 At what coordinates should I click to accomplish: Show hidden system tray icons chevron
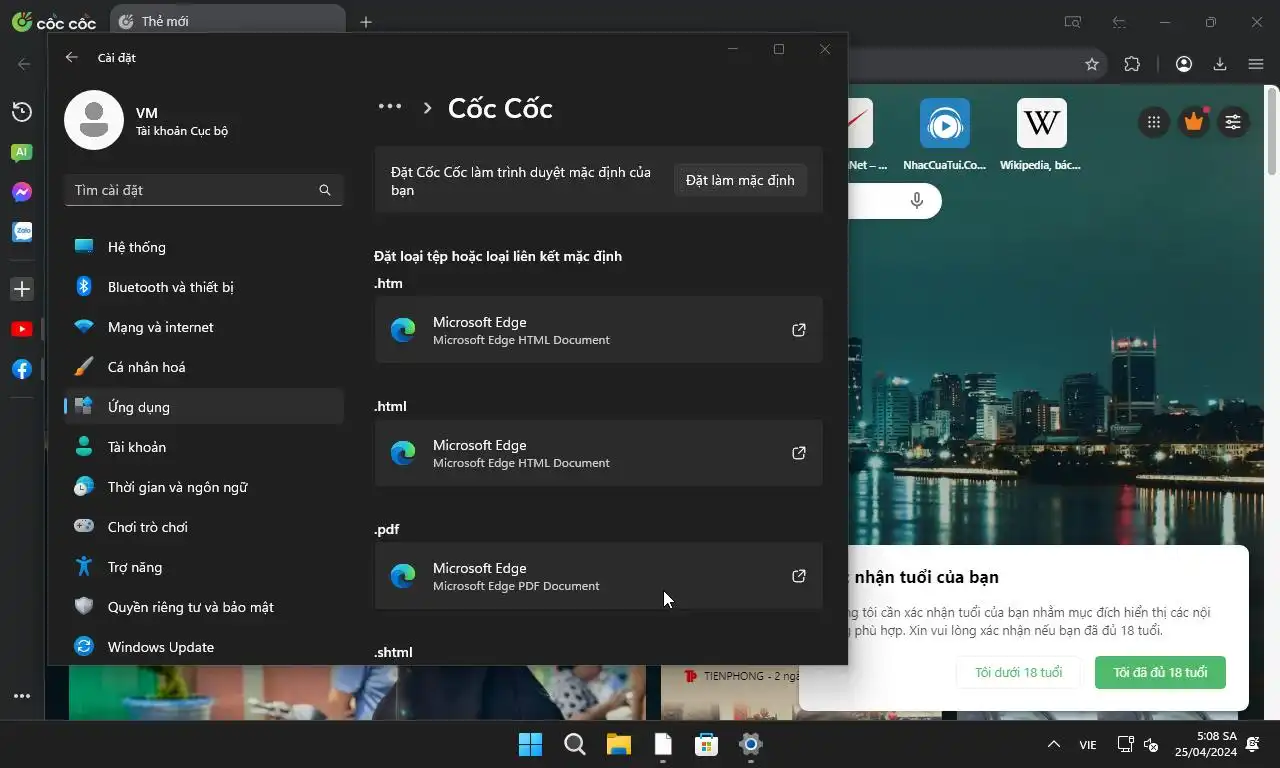pyautogui.click(x=1053, y=744)
